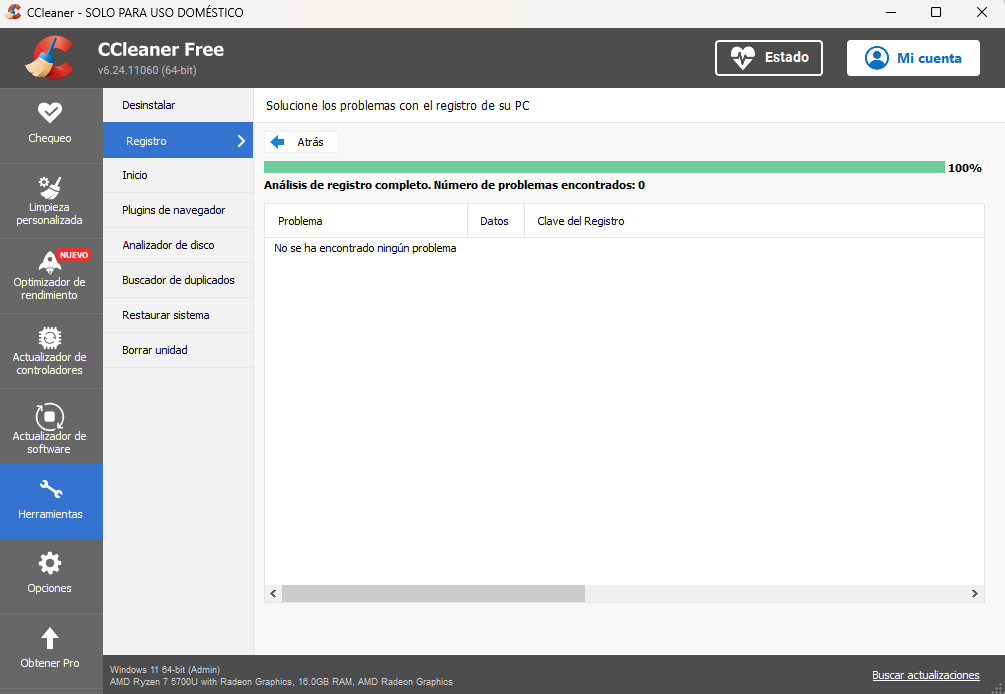Screen dimensions: 1005x694
Task: Open Buscador de duplicados
Action: (178, 280)
